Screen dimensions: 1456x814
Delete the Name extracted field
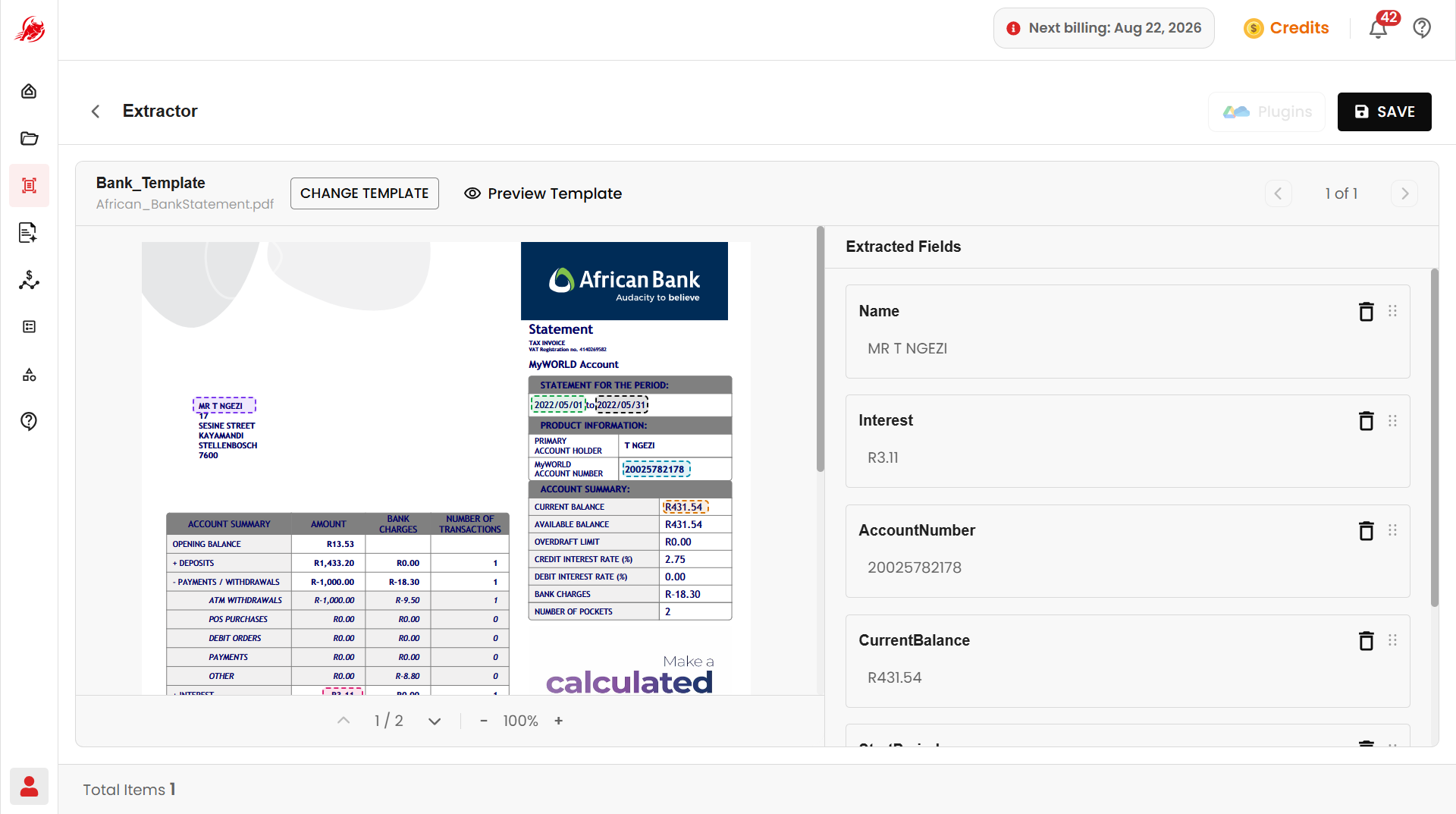click(x=1366, y=312)
